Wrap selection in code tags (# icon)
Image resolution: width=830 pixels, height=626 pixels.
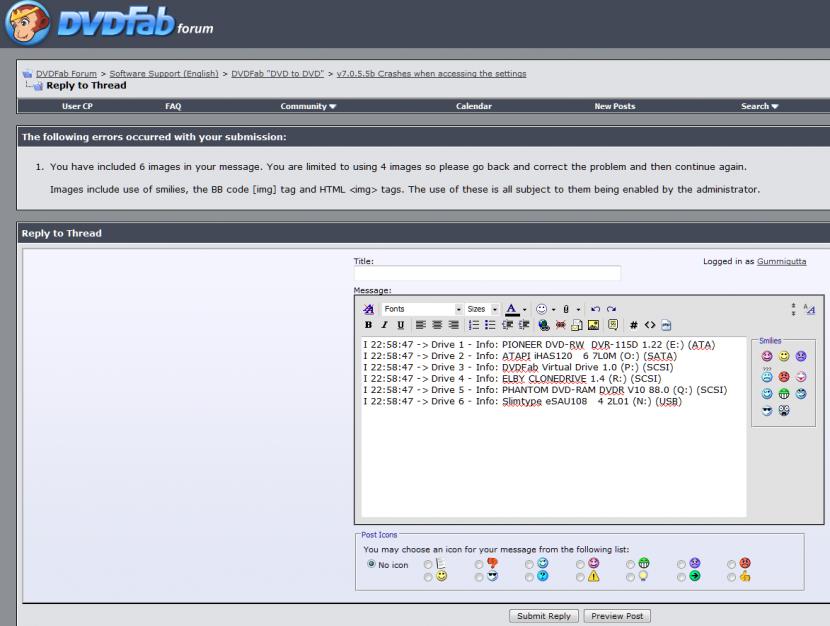coord(633,325)
